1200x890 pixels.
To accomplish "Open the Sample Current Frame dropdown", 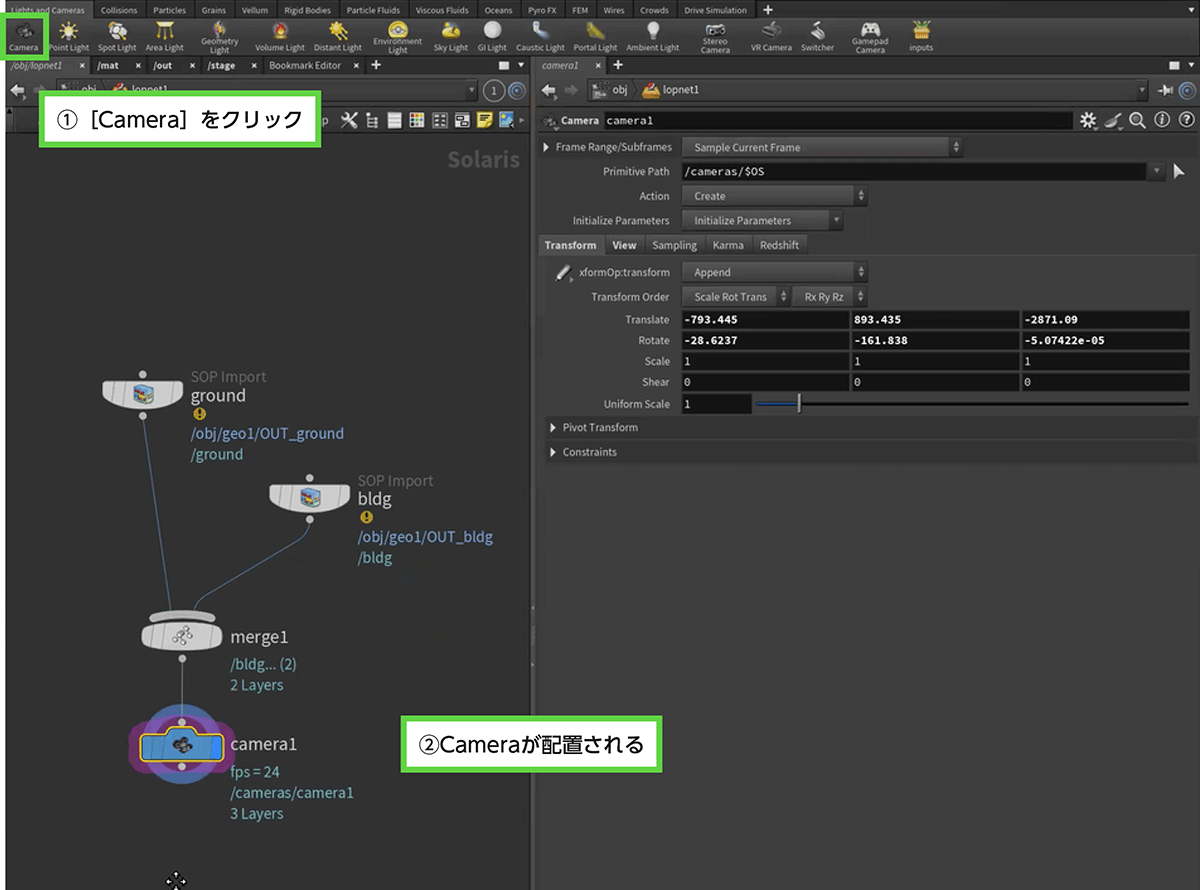I will (x=821, y=147).
